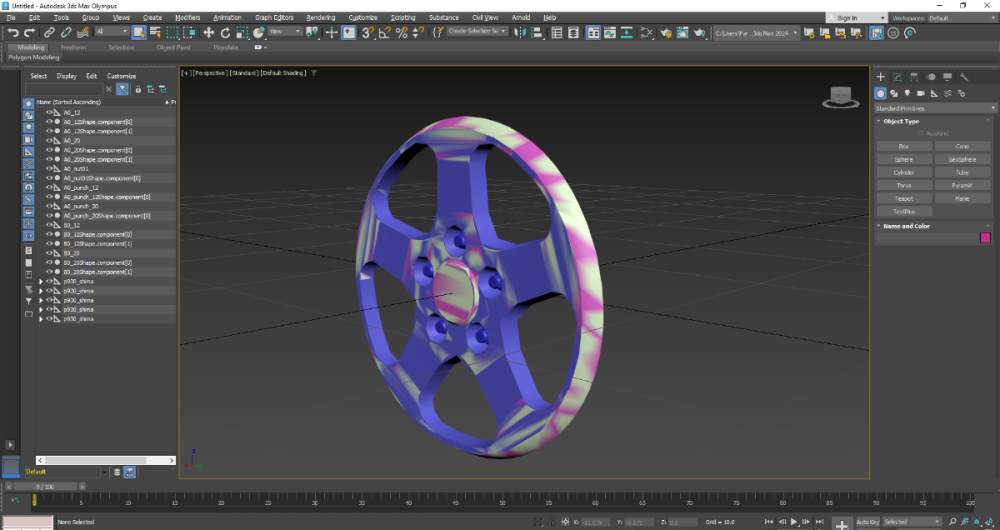Toggle the Percent Snap icon
Image resolution: width=1000 pixels, height=530 pixels.
click(x=402, y=33)
